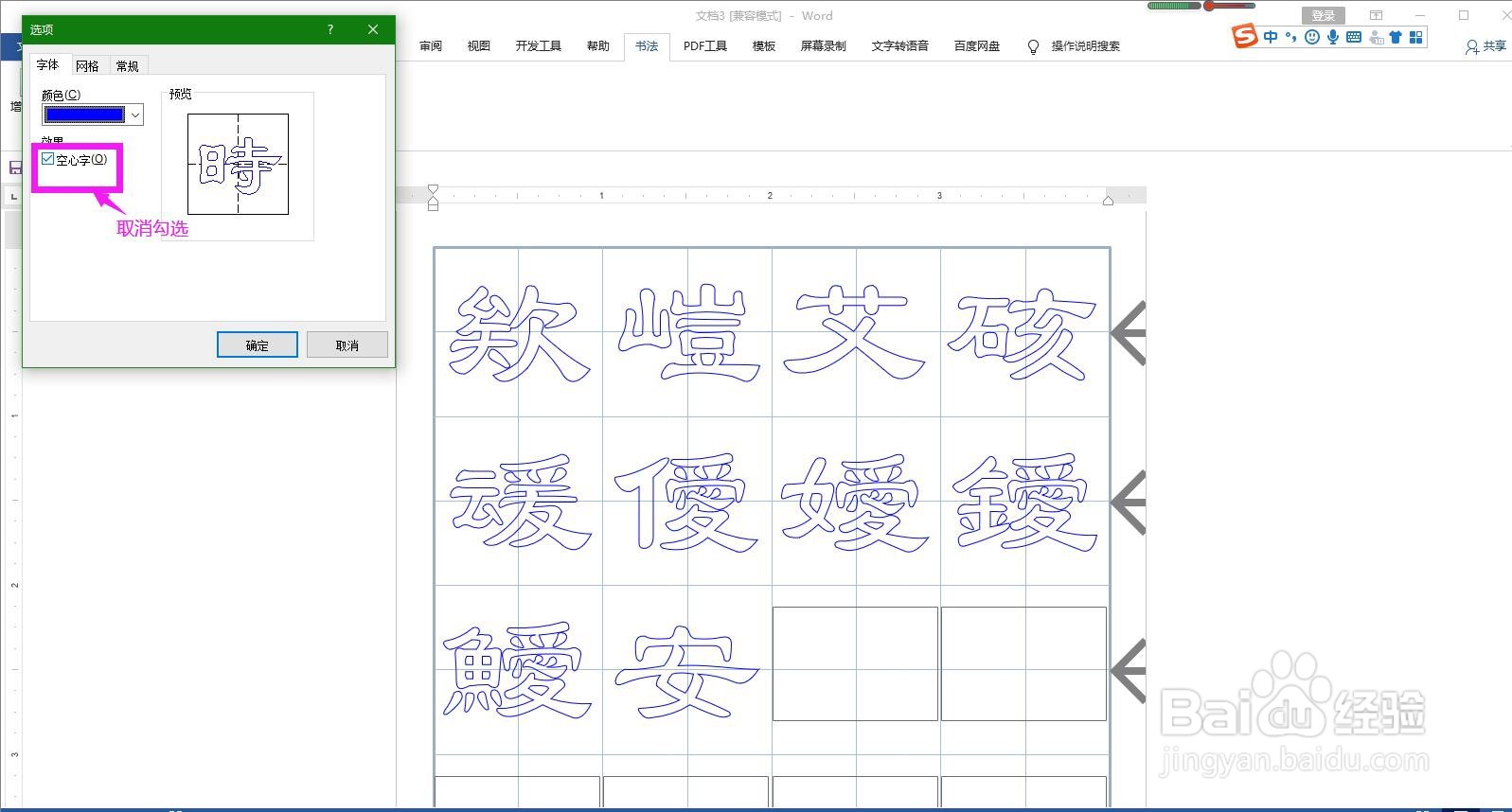Viewport: 1512px width, 812px height.
Task: Open the 模板 ribbon tab
Action: coord(764,45)
